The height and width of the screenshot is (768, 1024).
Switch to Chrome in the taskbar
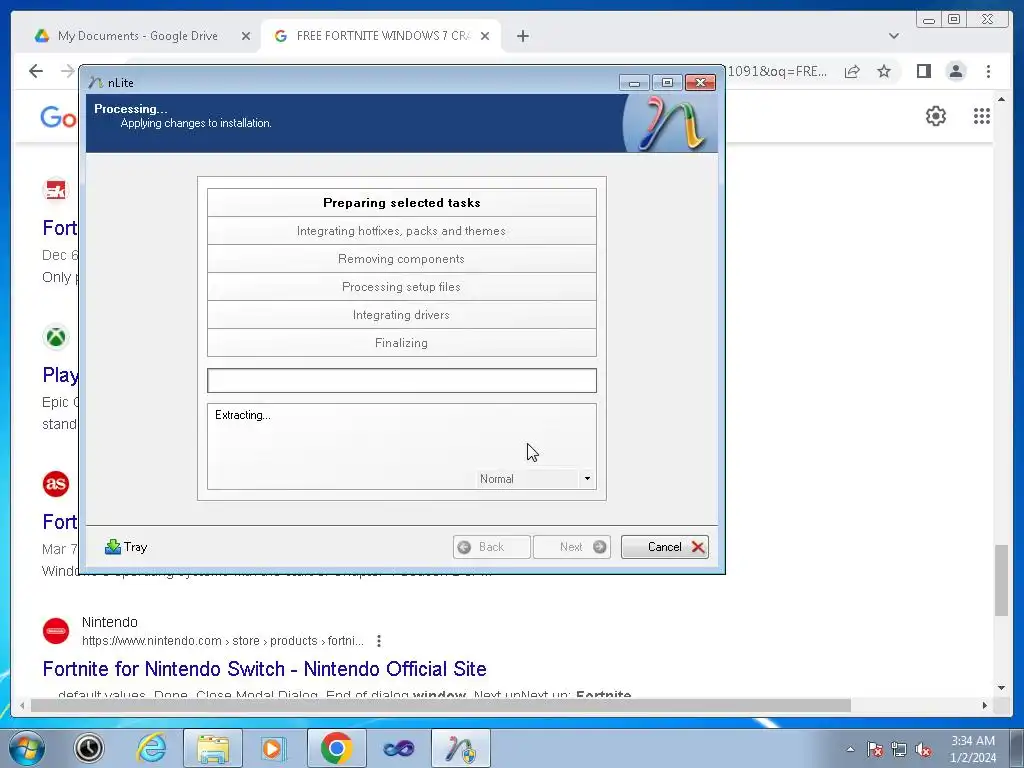click(336, 748)
